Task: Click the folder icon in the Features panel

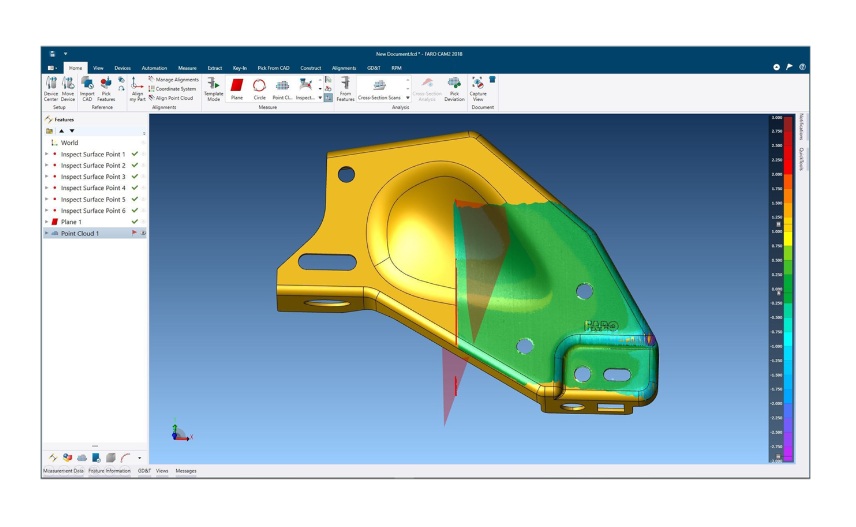Action: [x=50, y=131]
